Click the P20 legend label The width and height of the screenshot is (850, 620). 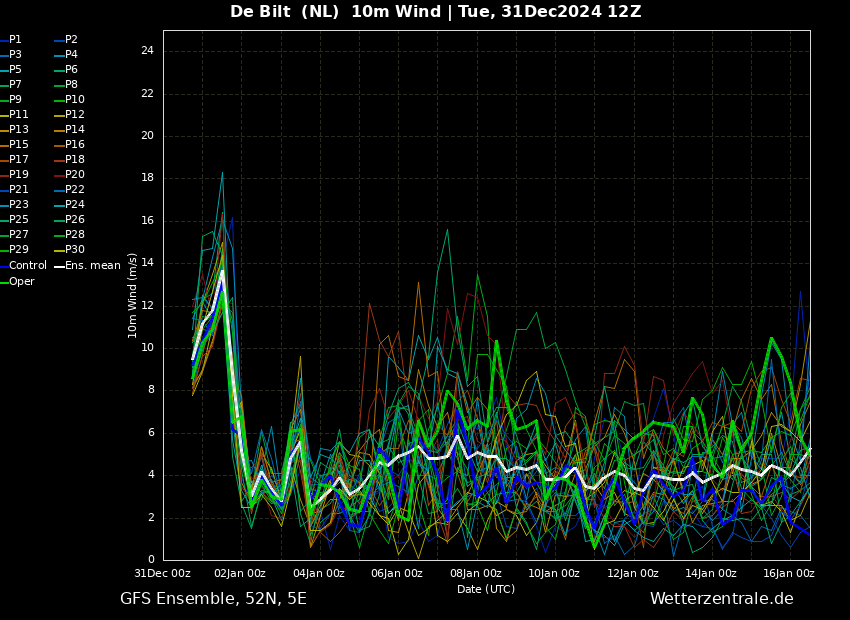coord(69,175)
